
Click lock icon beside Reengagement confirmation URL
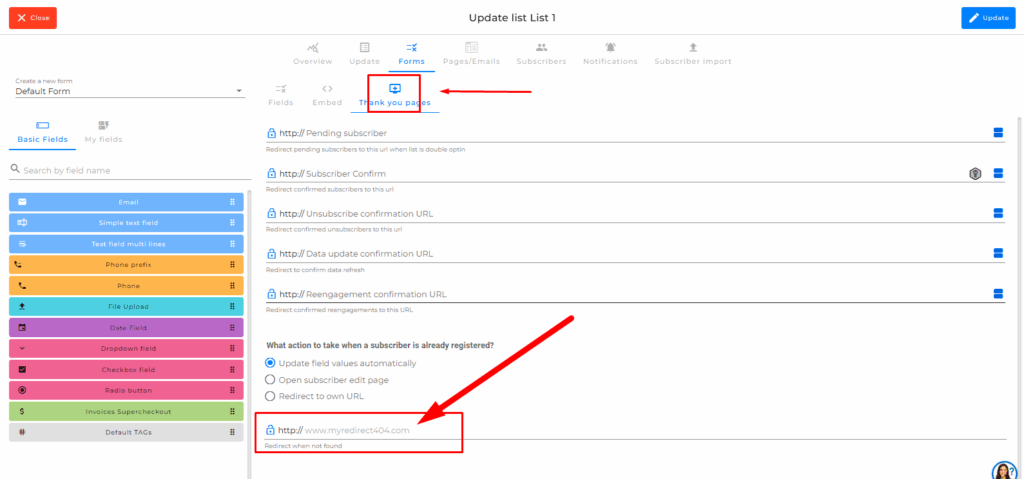pyautogui.click(x=271, y=294)
